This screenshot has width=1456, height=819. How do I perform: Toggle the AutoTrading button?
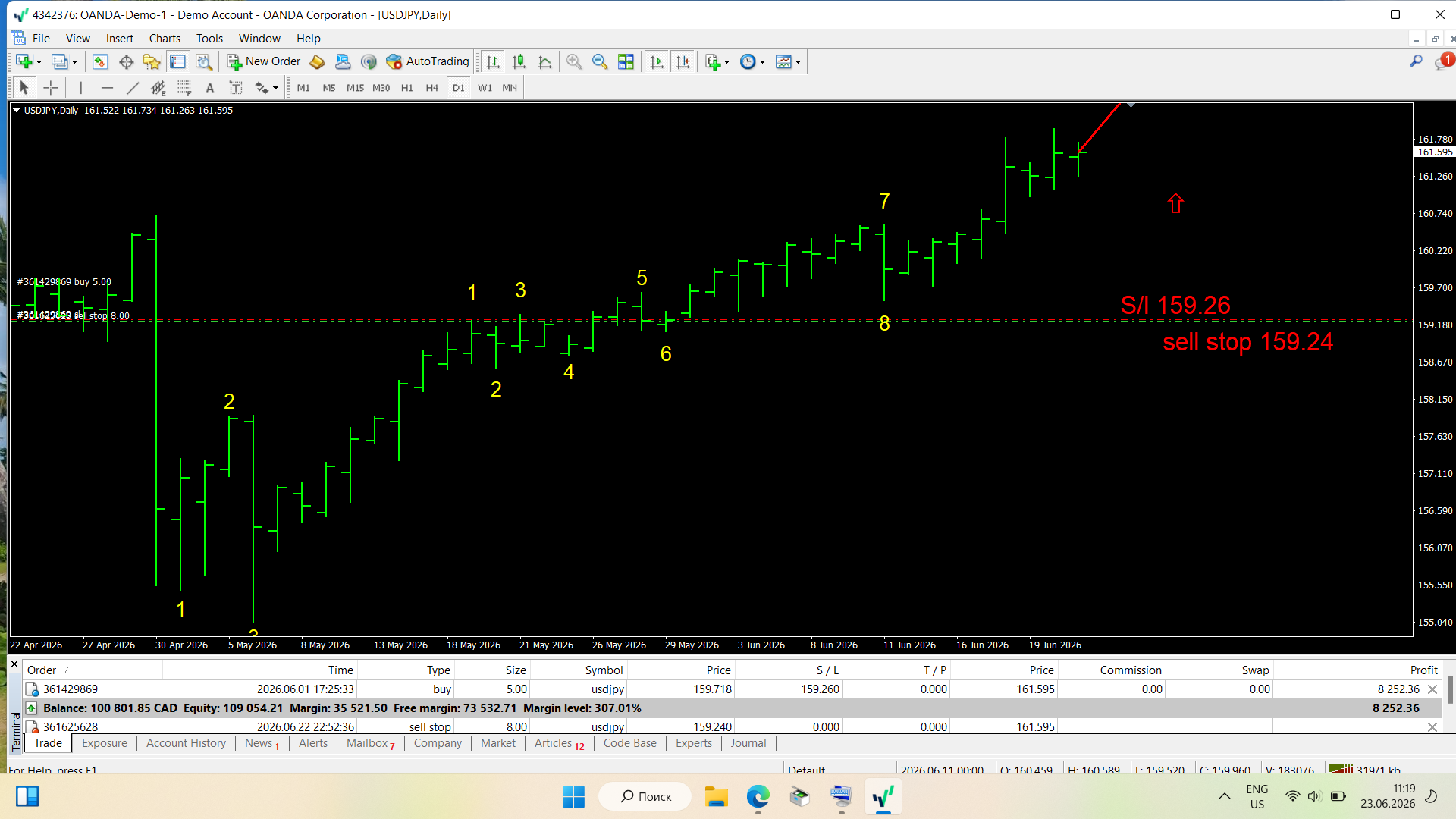point(428,61)
